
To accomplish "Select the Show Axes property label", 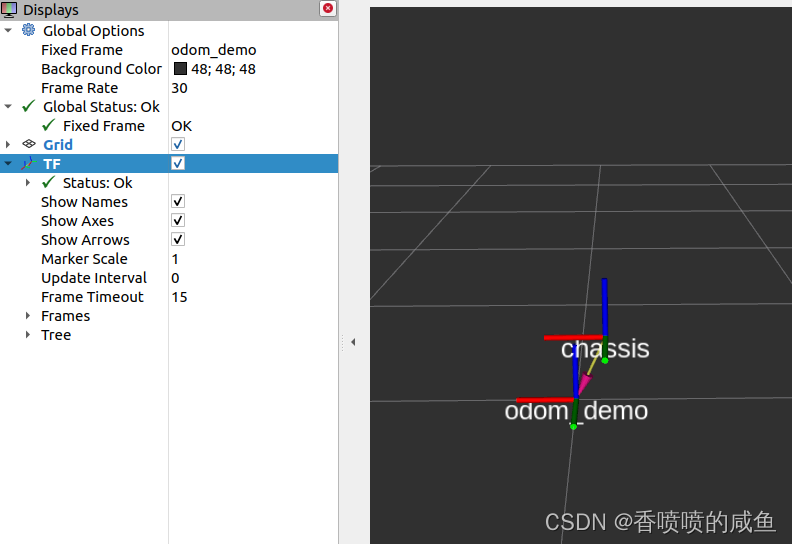I will pos(77,221).
